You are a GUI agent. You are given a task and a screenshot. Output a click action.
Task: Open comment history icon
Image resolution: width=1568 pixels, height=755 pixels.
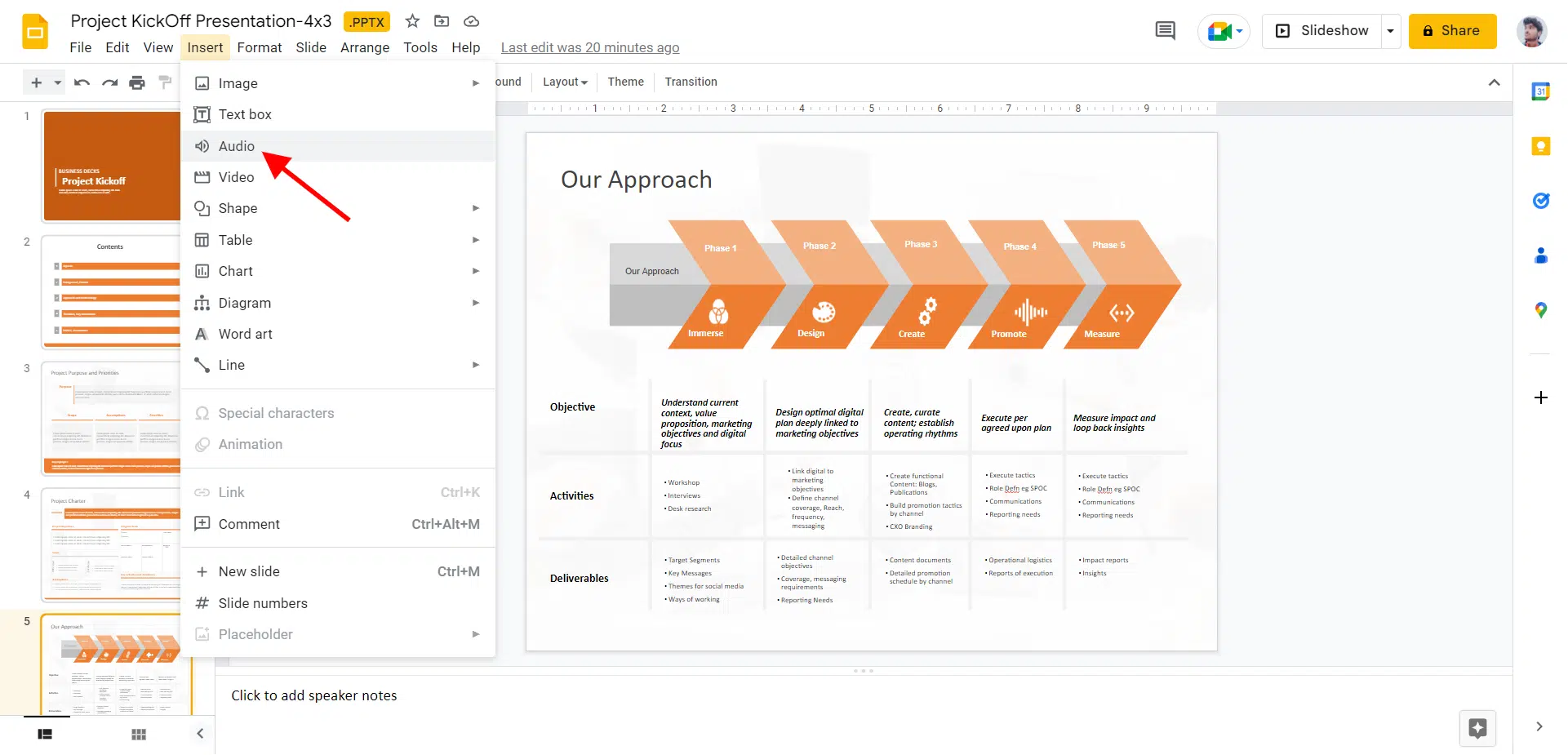click(x=1165, y=31)
